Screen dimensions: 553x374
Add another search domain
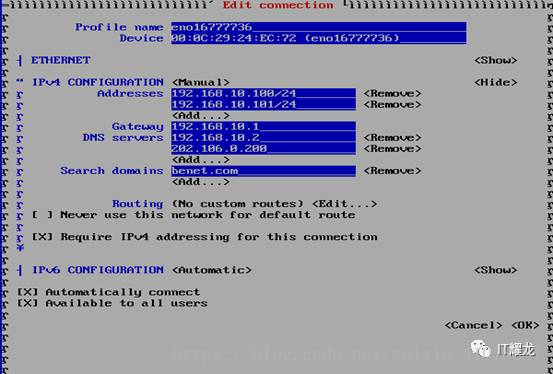point(201,182)
